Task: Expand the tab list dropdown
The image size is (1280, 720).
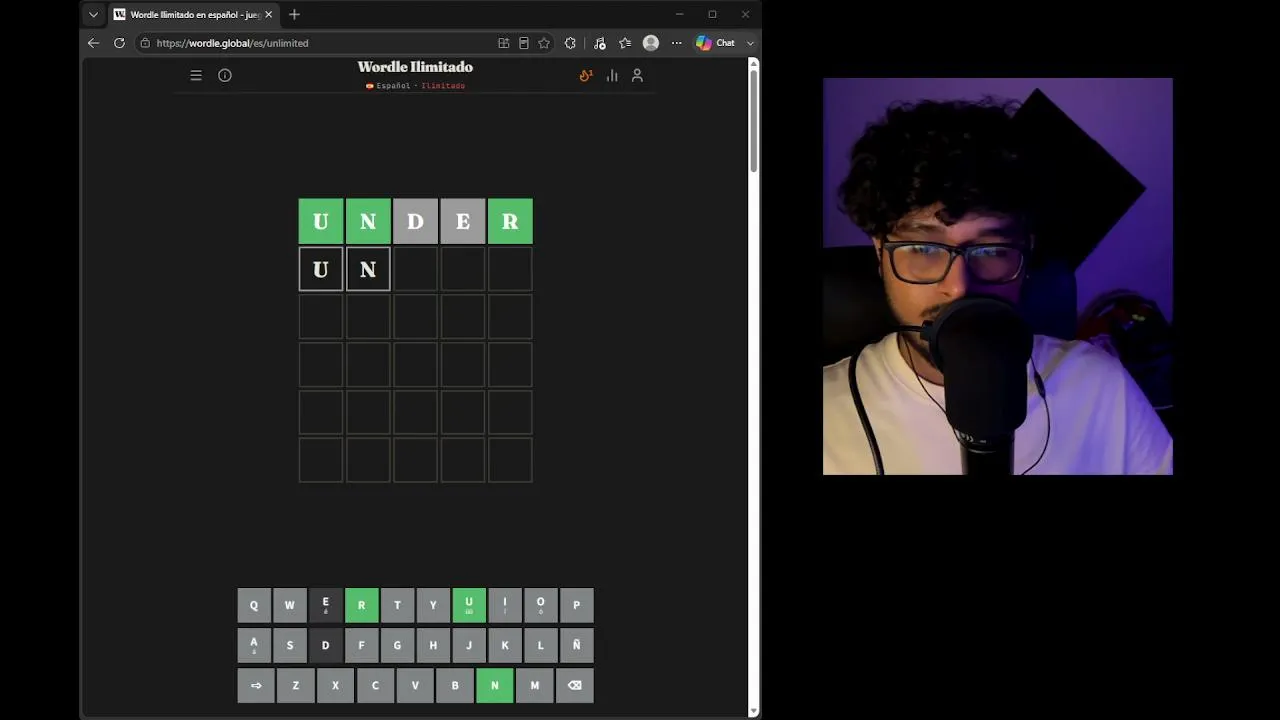Action: [x=93, y=15]
